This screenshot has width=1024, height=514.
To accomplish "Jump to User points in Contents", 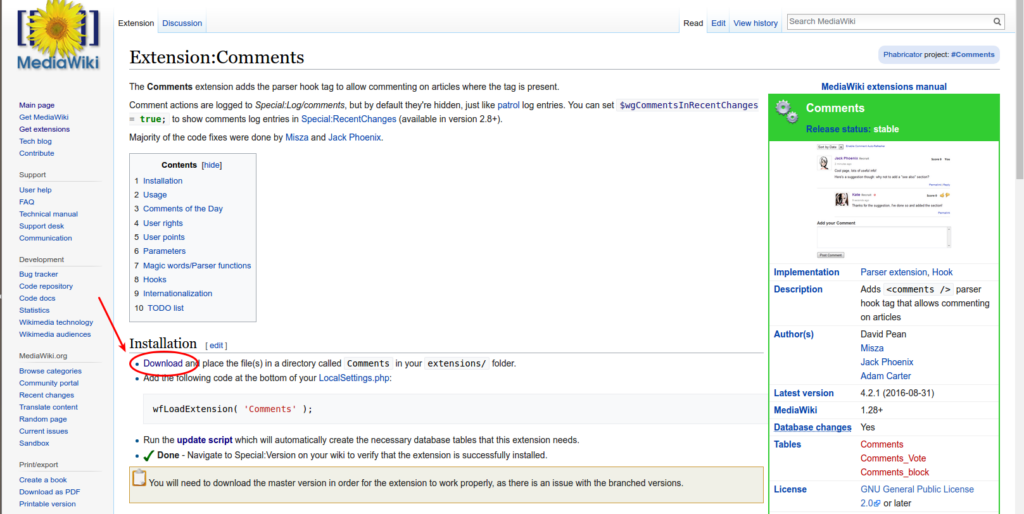I will click(164, 237).
